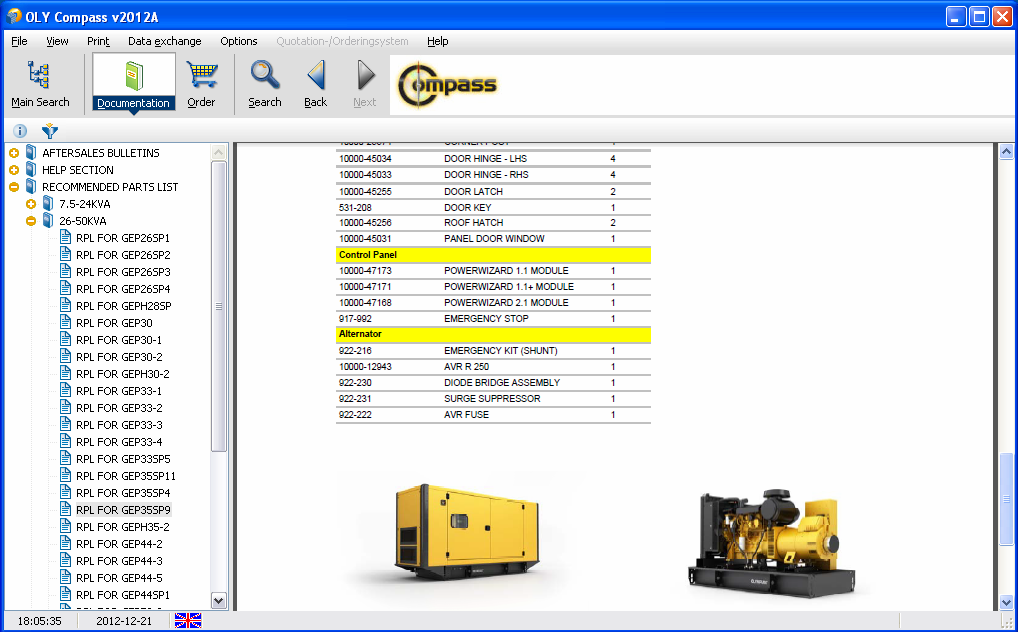Open RPL FOR GEP44-3
The height and width of the screenshot is (632, 1018).
pos(119,561)
